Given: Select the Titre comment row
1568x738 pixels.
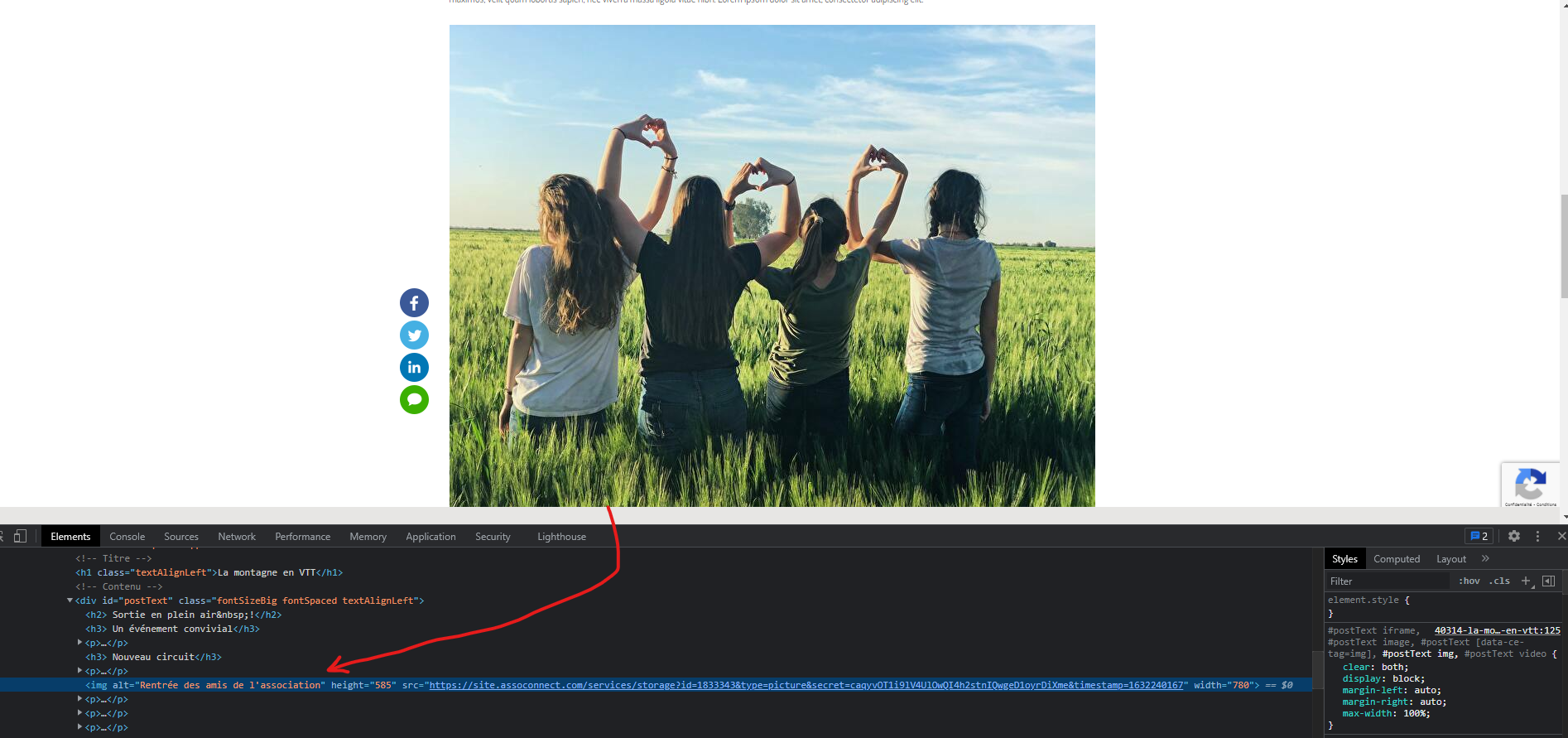Looking at the screenshot, I should [x=113, y=558].
